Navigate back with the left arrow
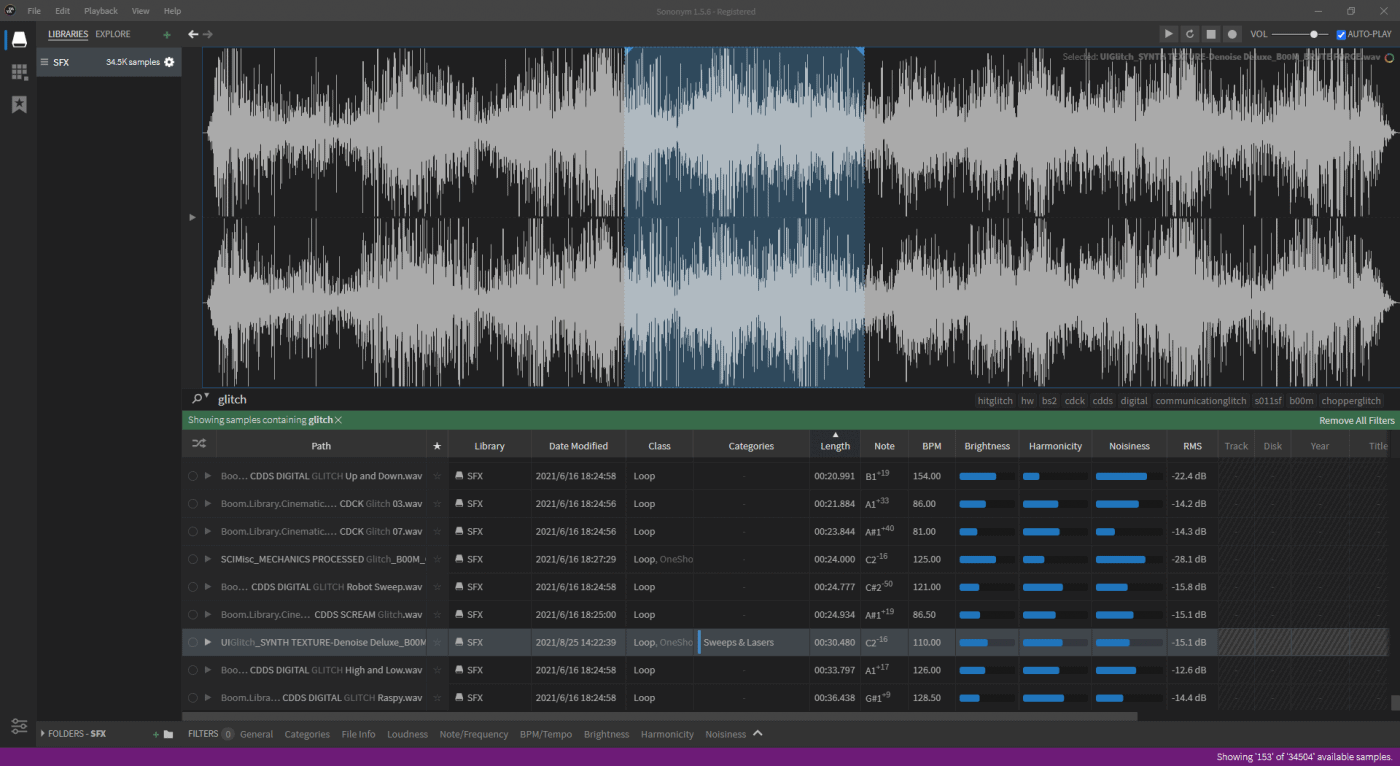Viewport: 1400px width, 766px height. point(194,34)
